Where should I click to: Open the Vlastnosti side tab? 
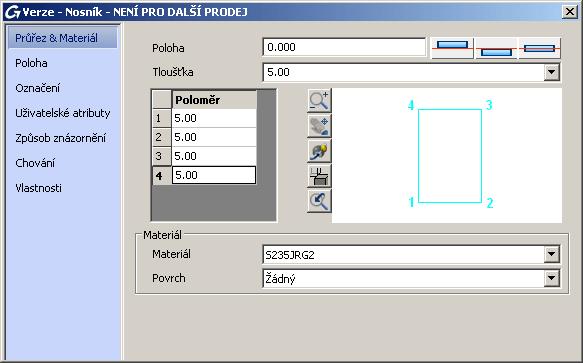[x=38, y=188]
